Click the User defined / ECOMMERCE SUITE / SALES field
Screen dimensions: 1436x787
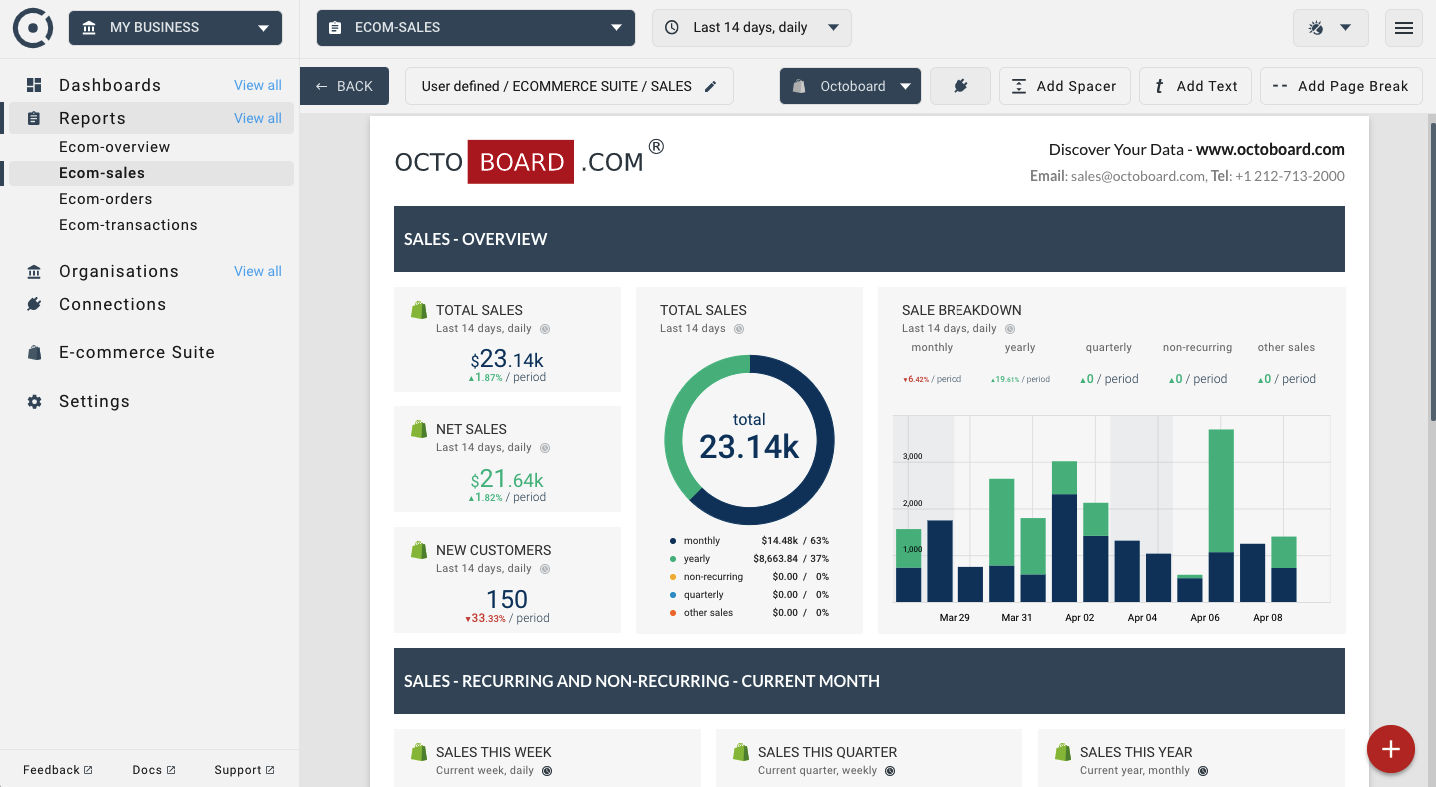569,86
